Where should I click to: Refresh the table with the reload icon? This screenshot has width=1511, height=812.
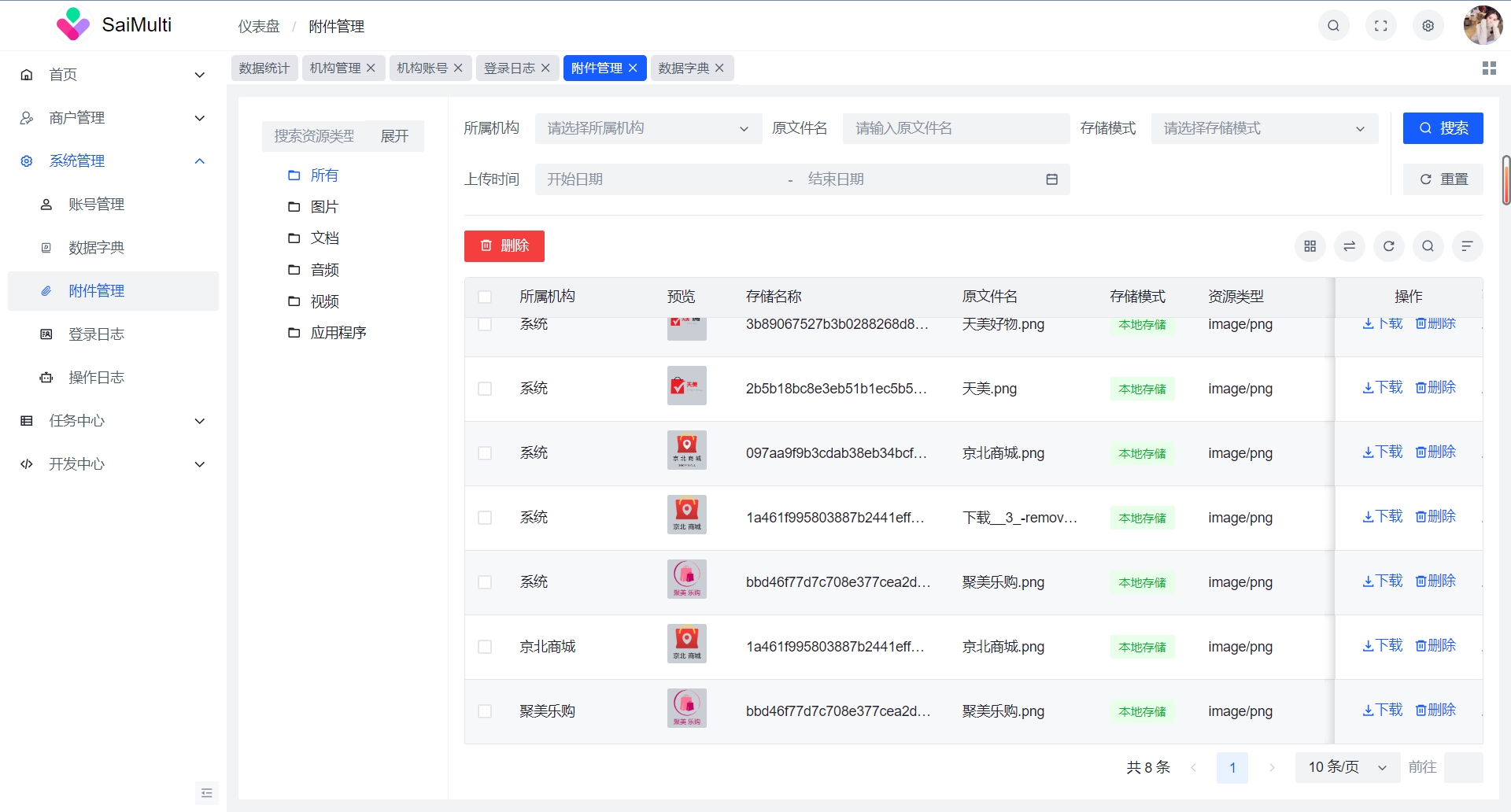(1388, 246)
